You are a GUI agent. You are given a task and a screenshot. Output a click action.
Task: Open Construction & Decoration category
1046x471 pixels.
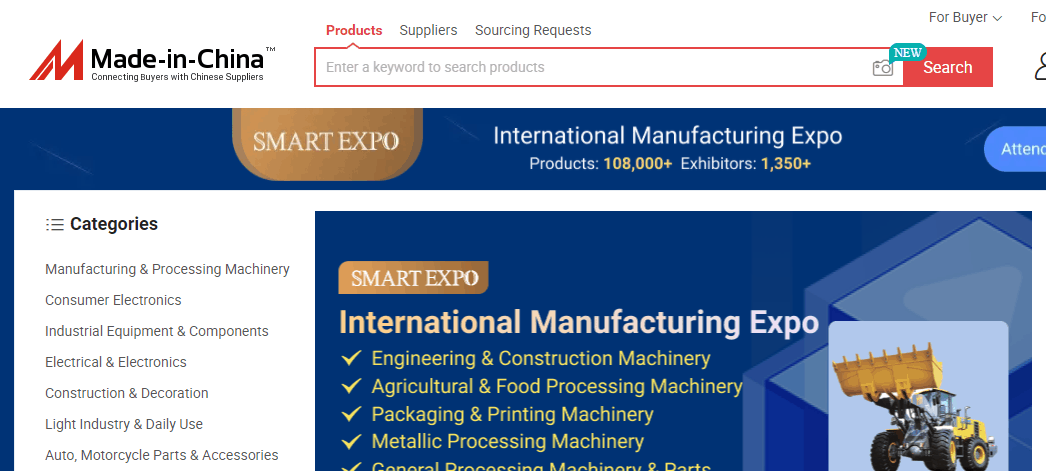coord(127,393)
